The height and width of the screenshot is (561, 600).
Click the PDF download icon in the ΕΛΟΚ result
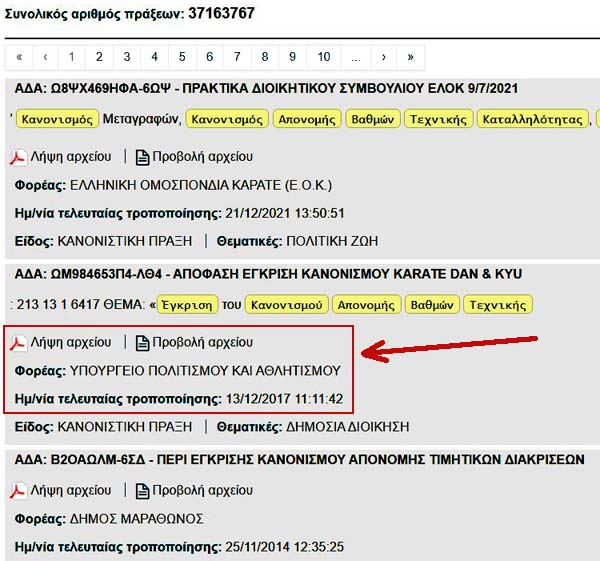(18, 157)
